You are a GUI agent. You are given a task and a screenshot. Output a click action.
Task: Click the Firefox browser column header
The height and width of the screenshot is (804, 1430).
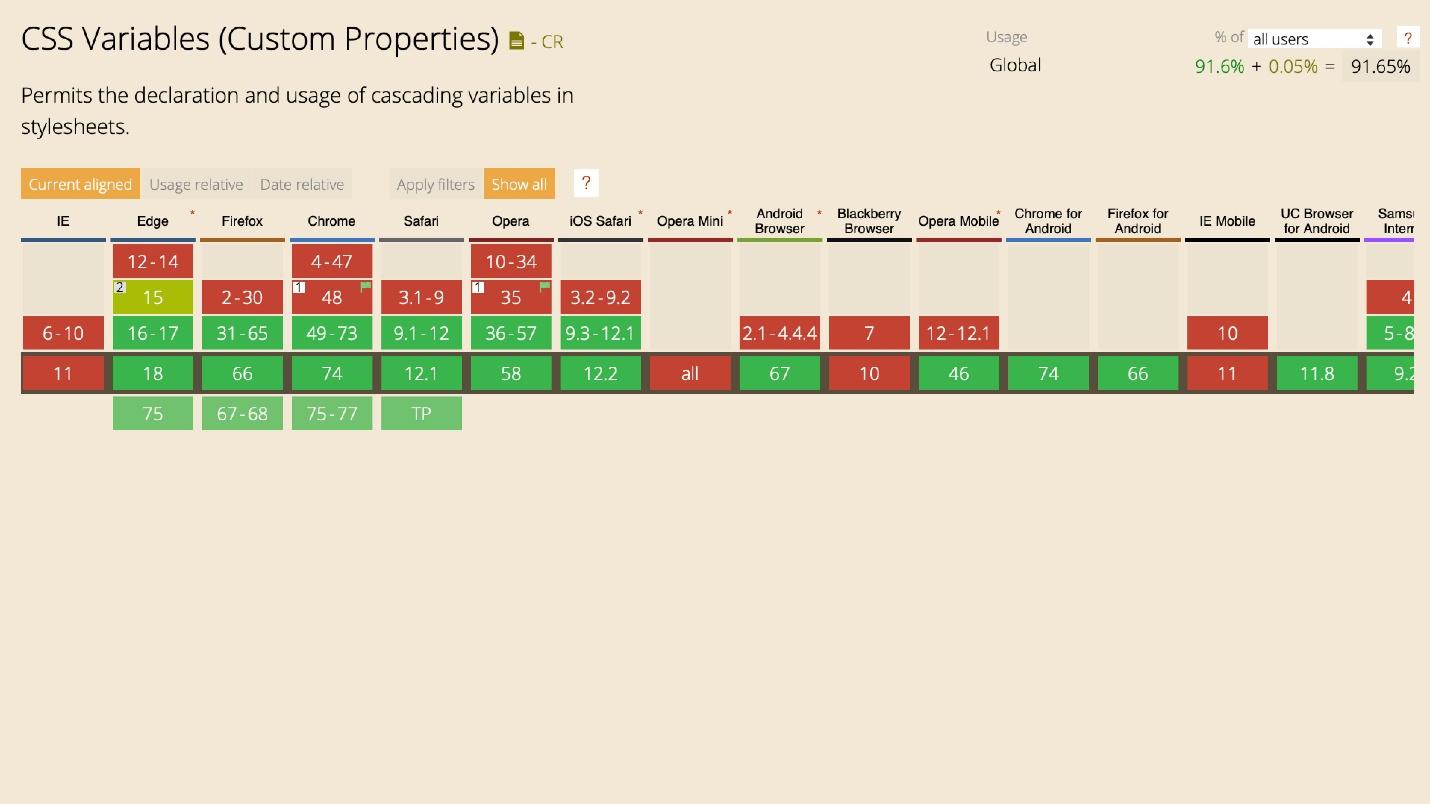tap(242, 221)
